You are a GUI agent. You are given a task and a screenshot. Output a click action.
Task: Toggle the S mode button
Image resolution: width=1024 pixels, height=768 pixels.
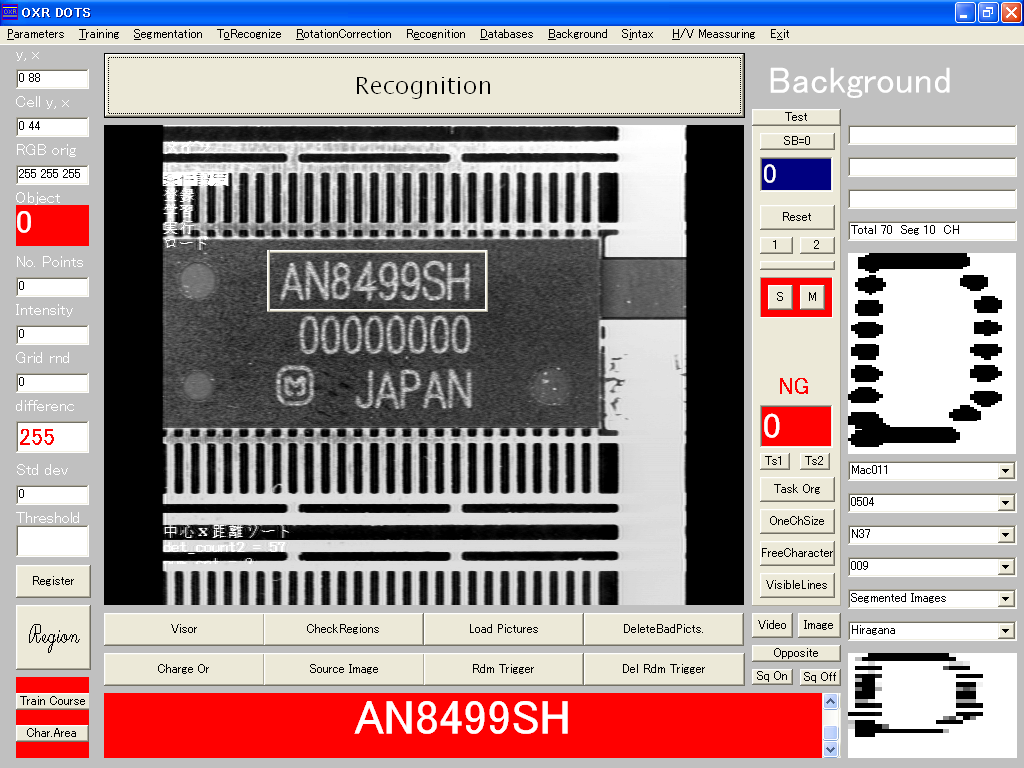pyautogui.click(x=779, y=297)
